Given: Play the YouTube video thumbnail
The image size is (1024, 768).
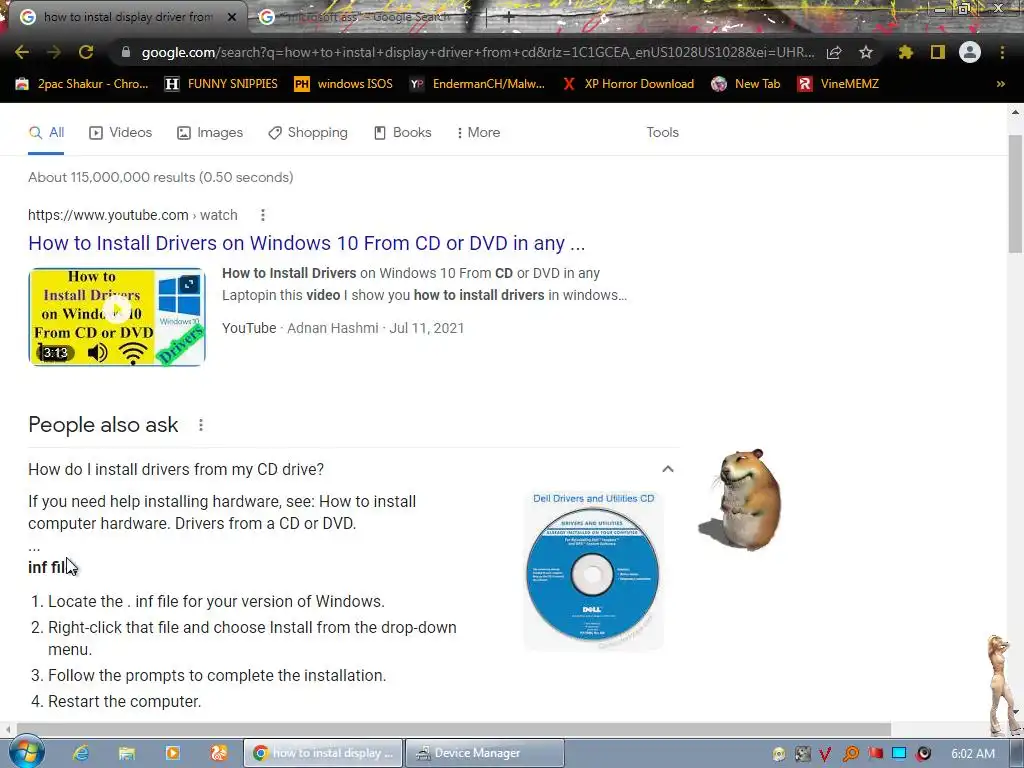Looking at the screenshot, I should click(117, 317).
